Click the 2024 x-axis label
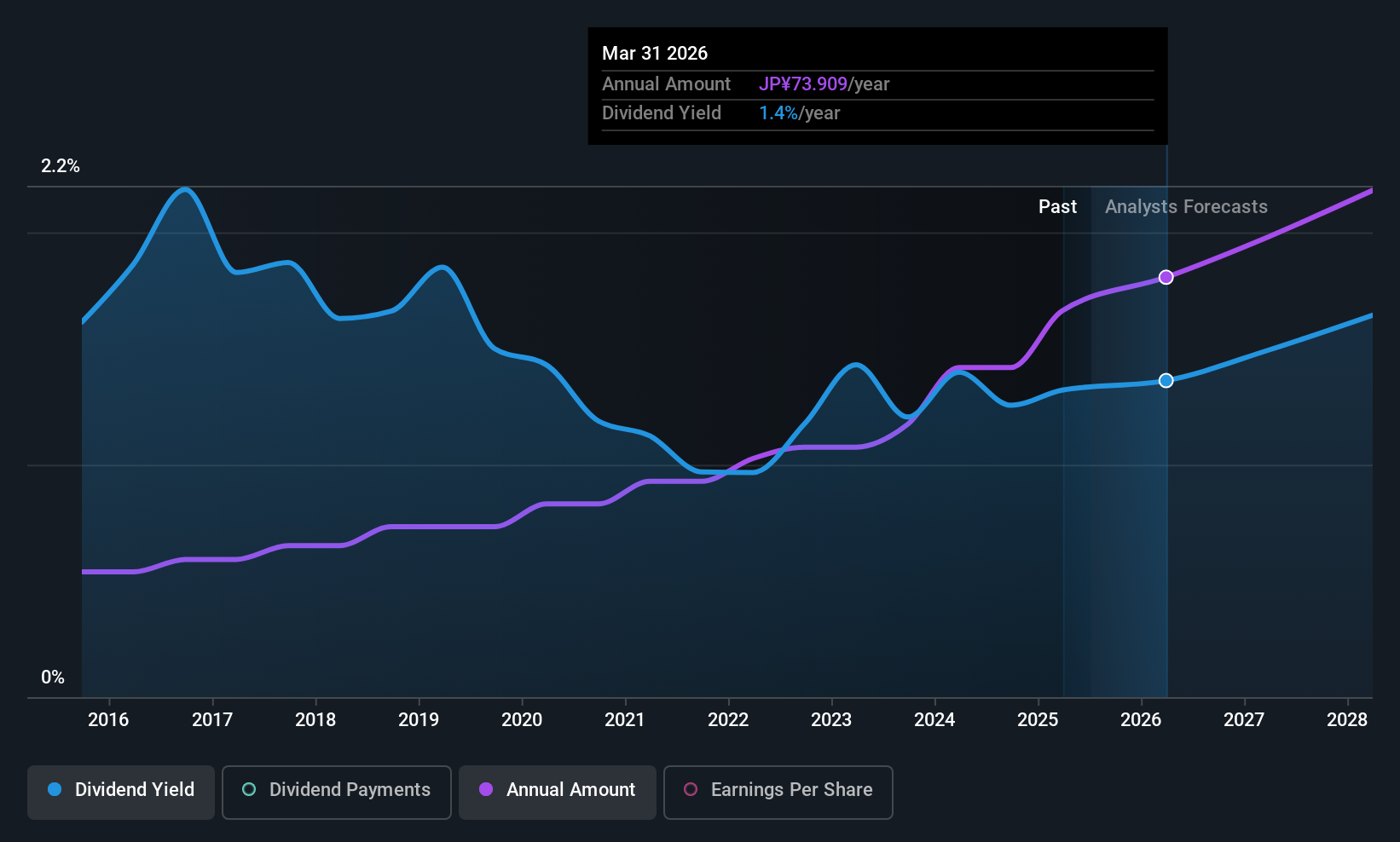 coord(934,719)
